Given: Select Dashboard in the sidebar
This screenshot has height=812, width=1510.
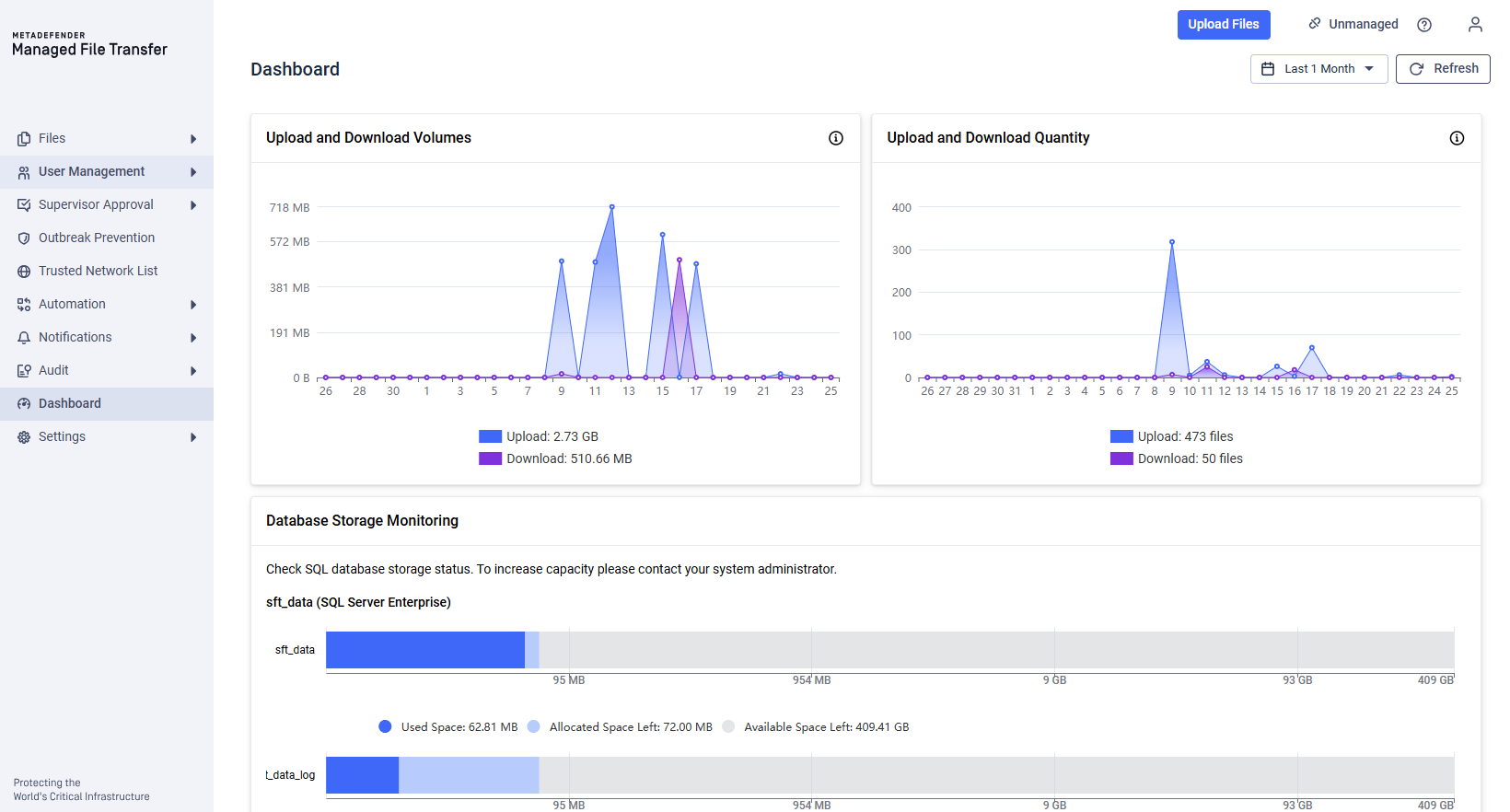Looking at the screenshot, I should pos(70,403).
